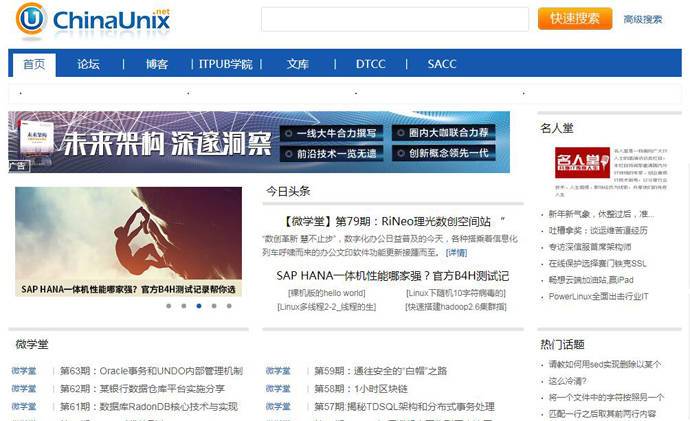Open hot topic 匹配一行之后取其前两行内容
The width and height of the screenshot is (690, 421).
602,414
